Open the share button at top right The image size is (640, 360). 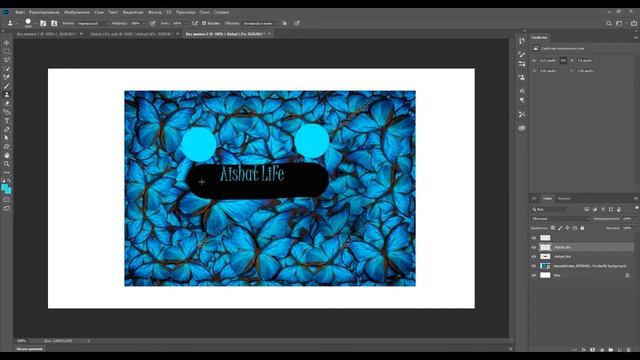[634, 23]
